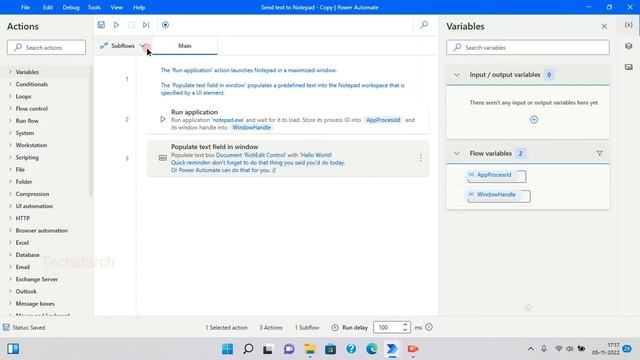Increase Run delay with up arrow
This screenshot has width=640, height=360.
coord(405,324)
